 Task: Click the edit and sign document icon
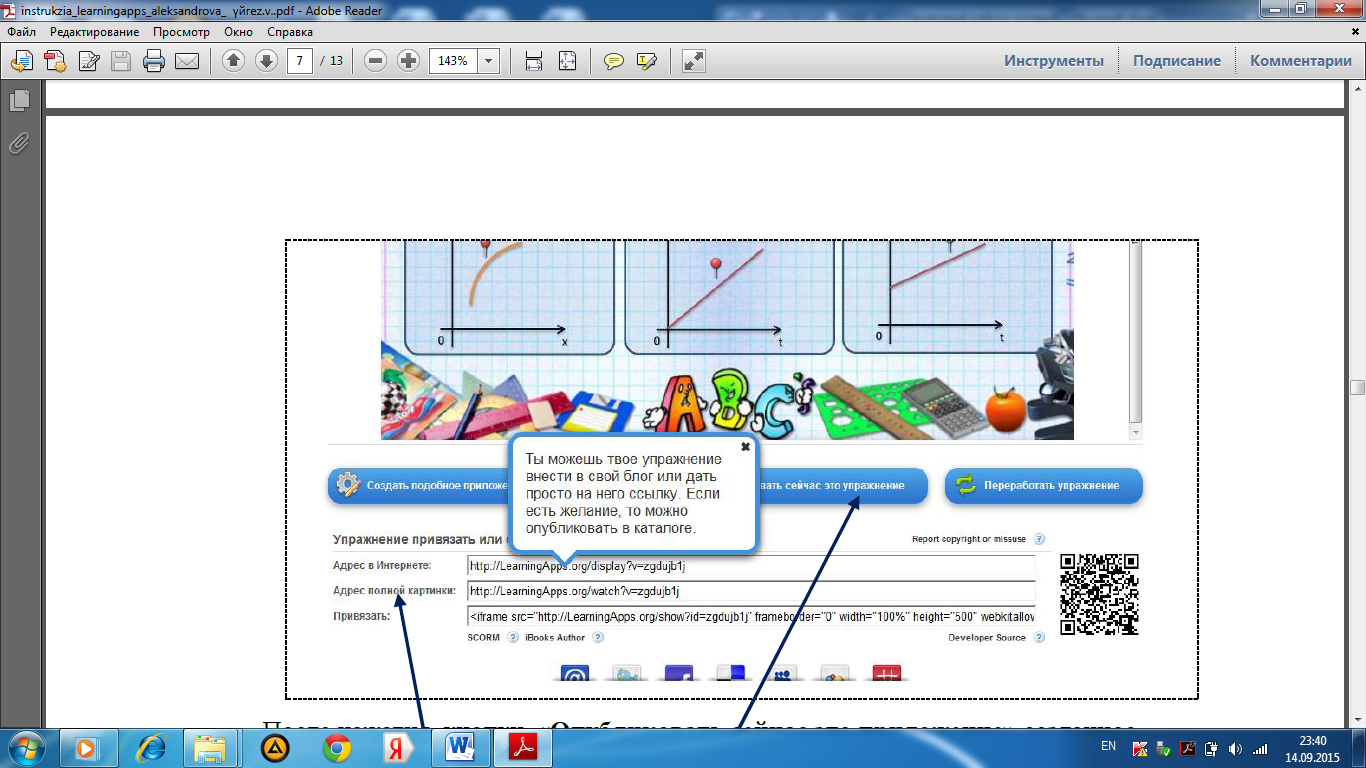(88, 61)
